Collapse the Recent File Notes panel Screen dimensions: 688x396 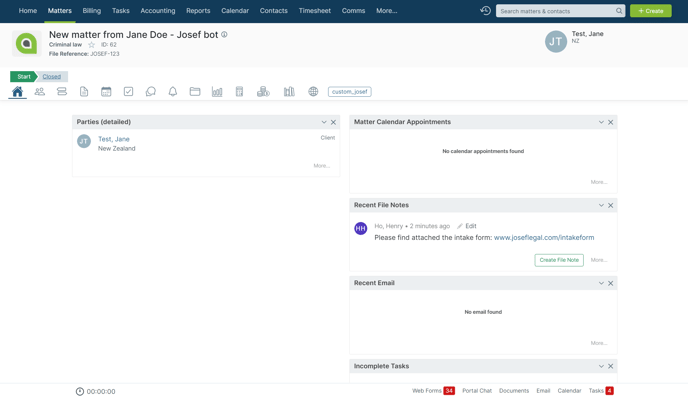601,205
